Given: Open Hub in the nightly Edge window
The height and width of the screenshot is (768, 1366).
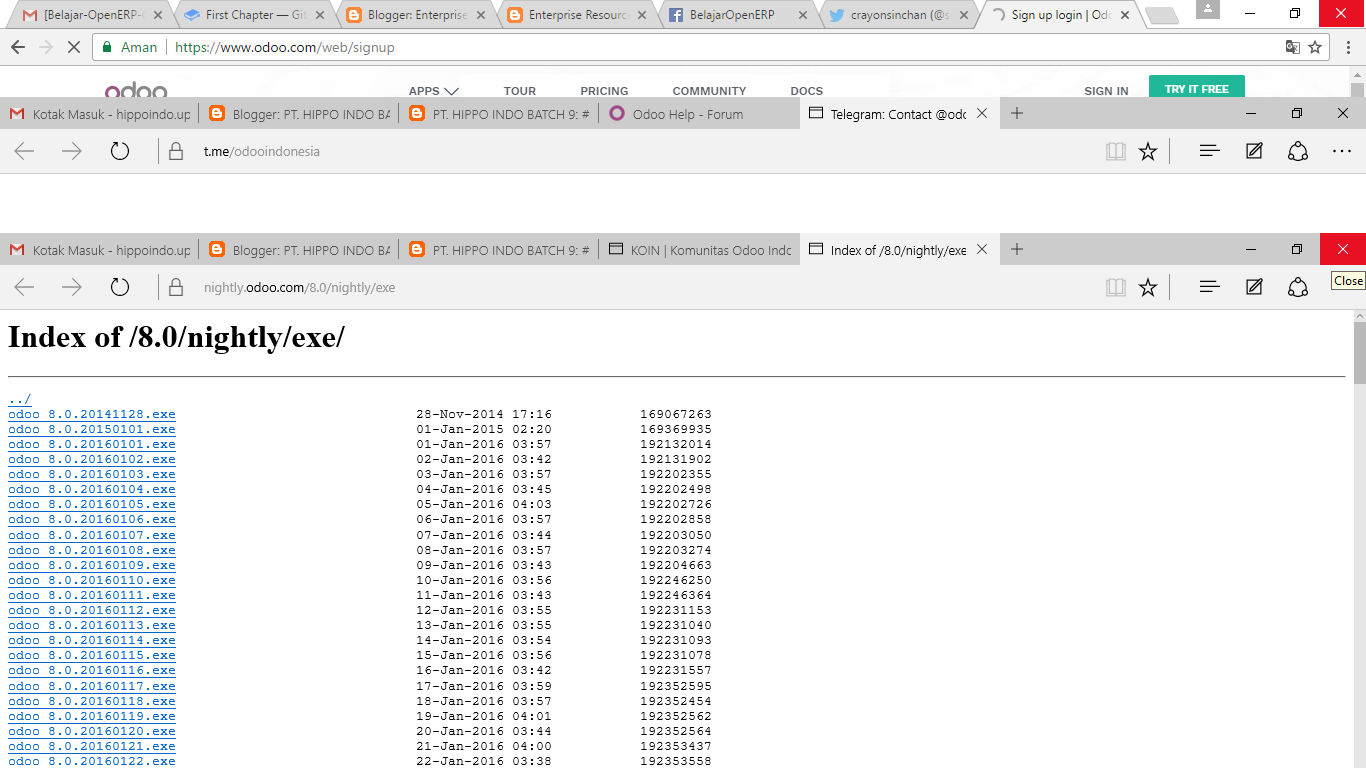Looking at the screenshot, I should pos(1209,287).
